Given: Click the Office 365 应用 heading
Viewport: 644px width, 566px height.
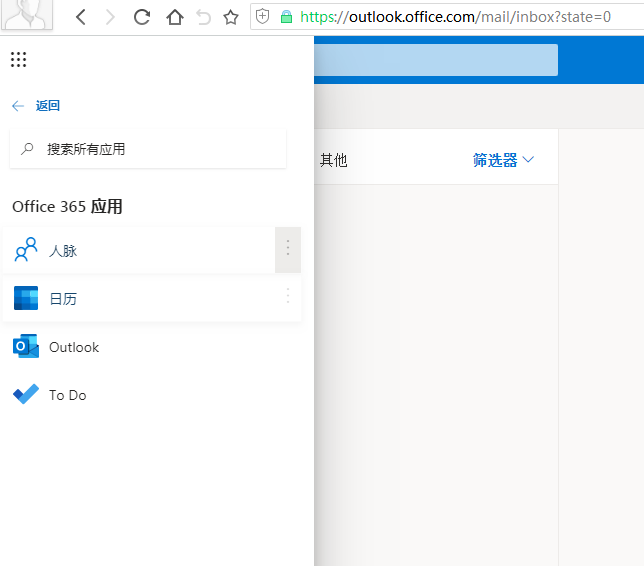Looking at the screenshot, I should (x=67, y=206).
